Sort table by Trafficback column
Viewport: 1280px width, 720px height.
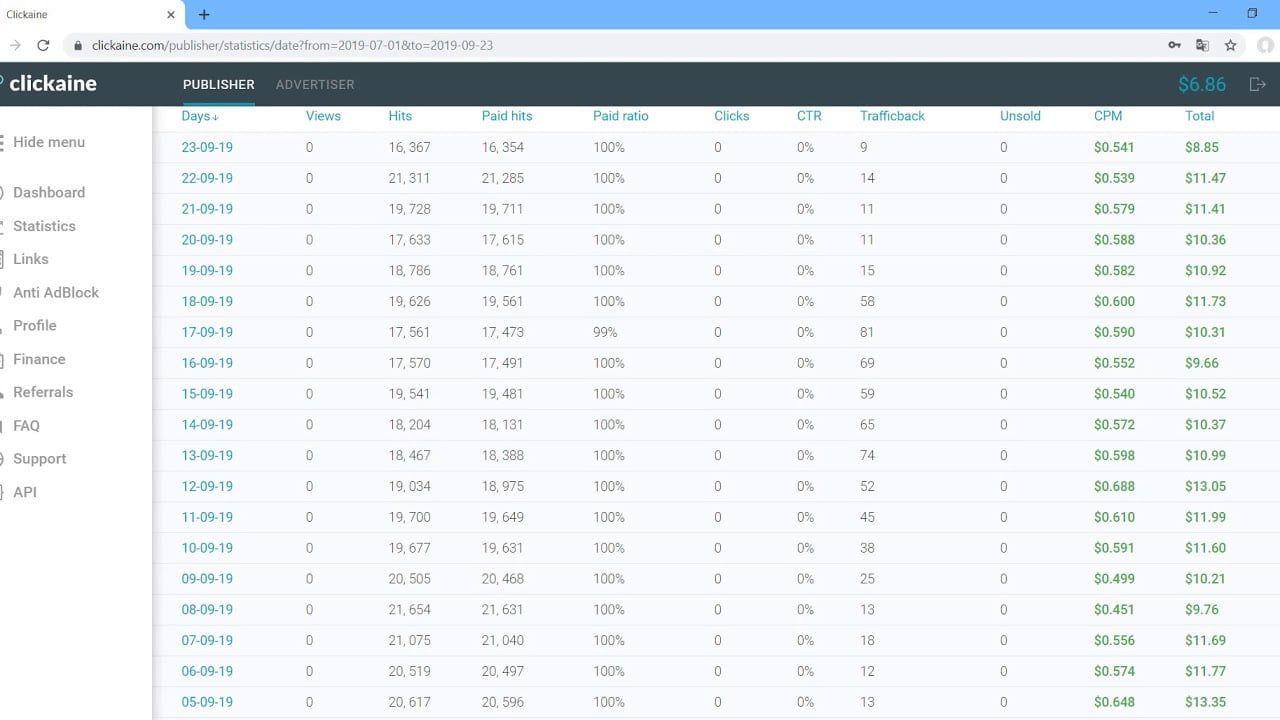click(892, 116)
